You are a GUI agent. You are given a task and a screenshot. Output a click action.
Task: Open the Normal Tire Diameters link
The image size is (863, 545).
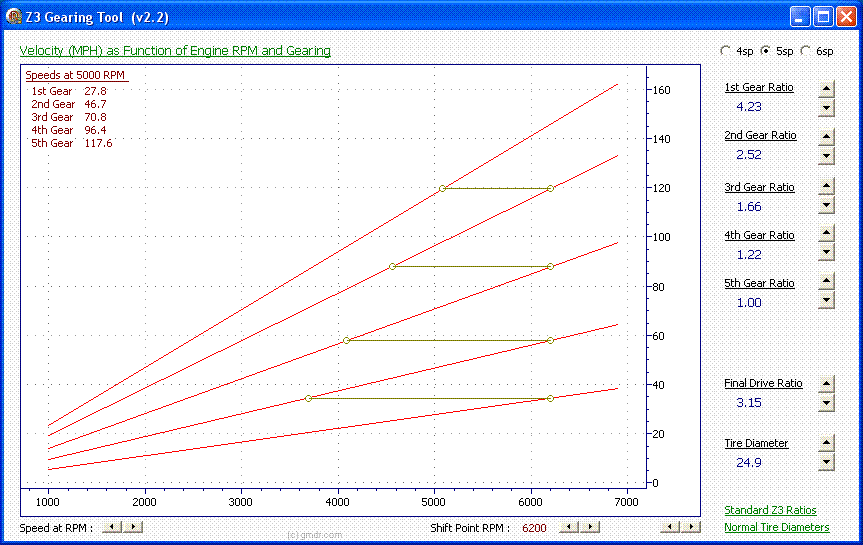[x=776, y=527]
